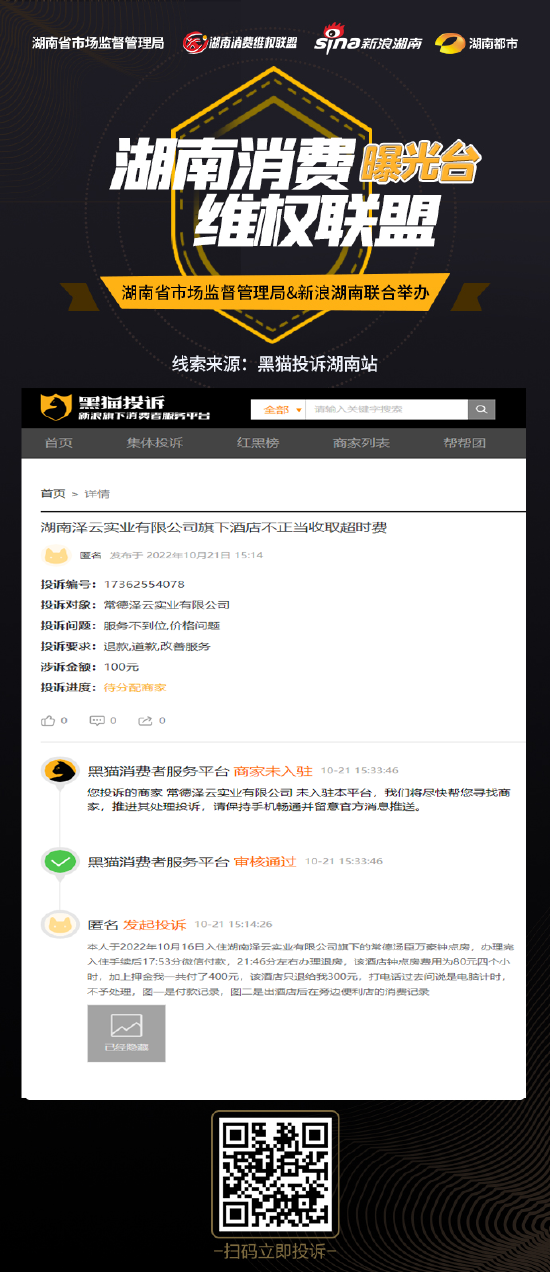Click the 线索来源：黑猫投诉湖南站 caption
The height and width of the screenshot is (1272, 550).
pyautogui.click(x=275, y=364)
